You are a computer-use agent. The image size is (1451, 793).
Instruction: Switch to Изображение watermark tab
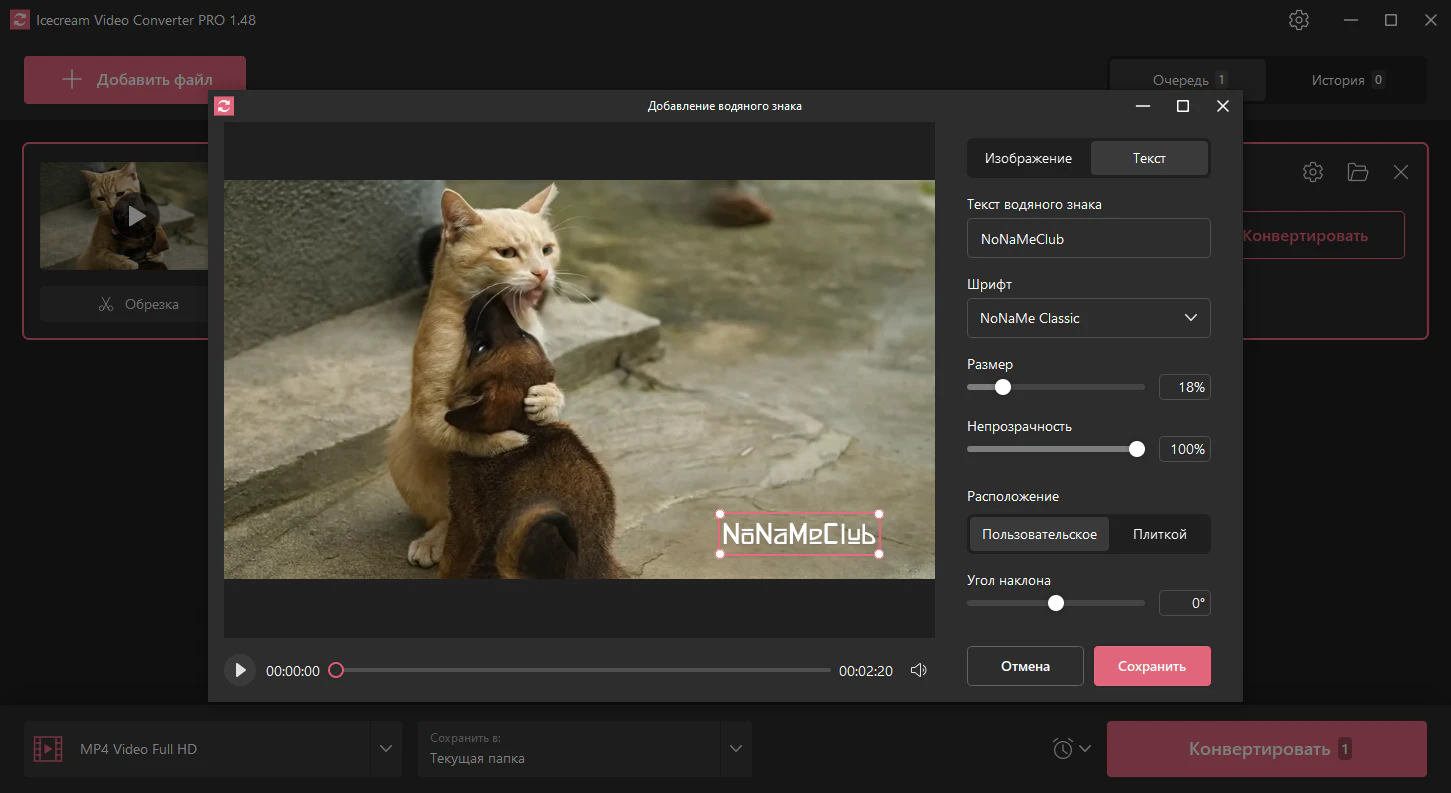(x=1028, y=158)
